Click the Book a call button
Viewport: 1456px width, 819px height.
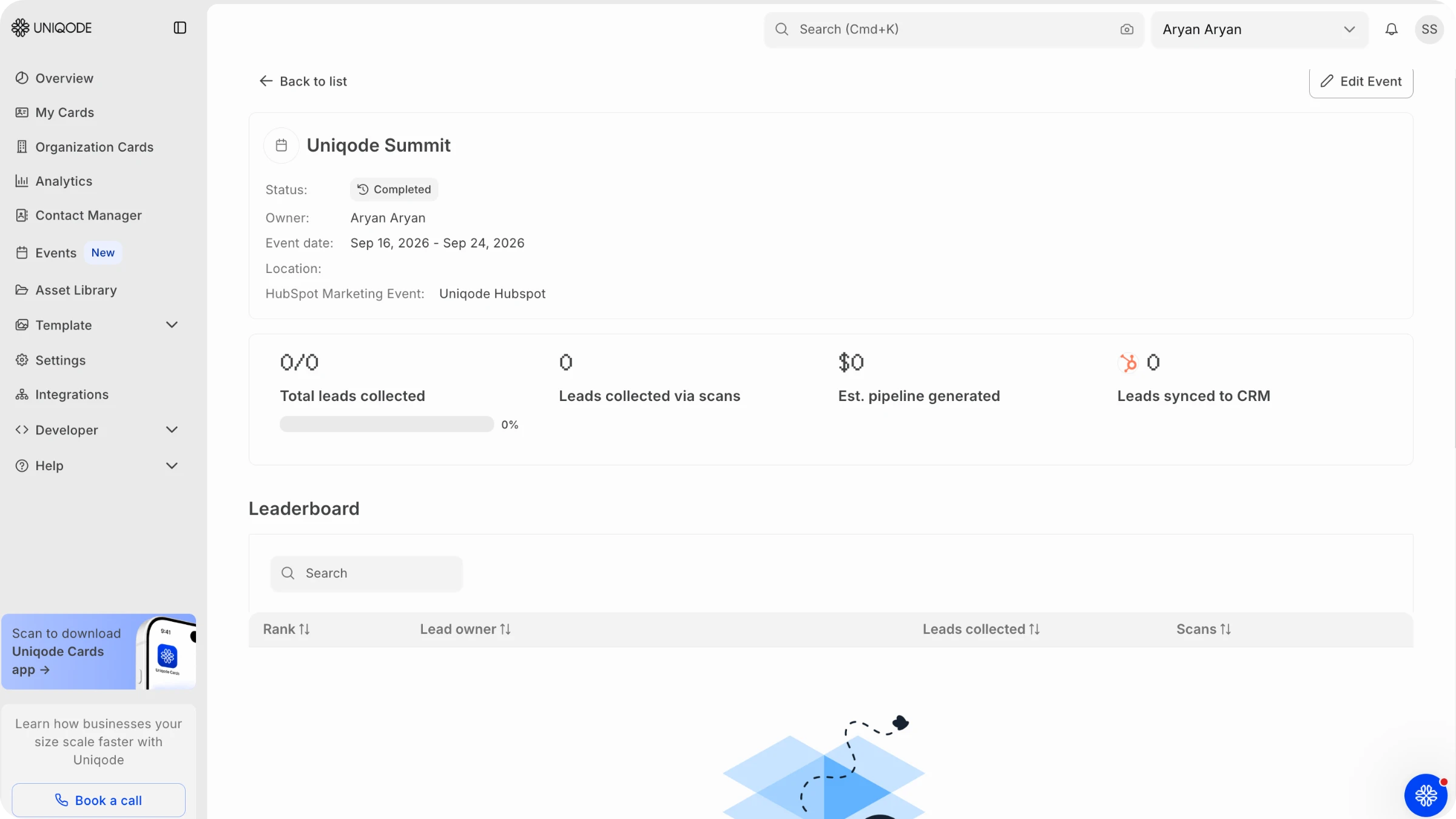(x=98, y=800)
